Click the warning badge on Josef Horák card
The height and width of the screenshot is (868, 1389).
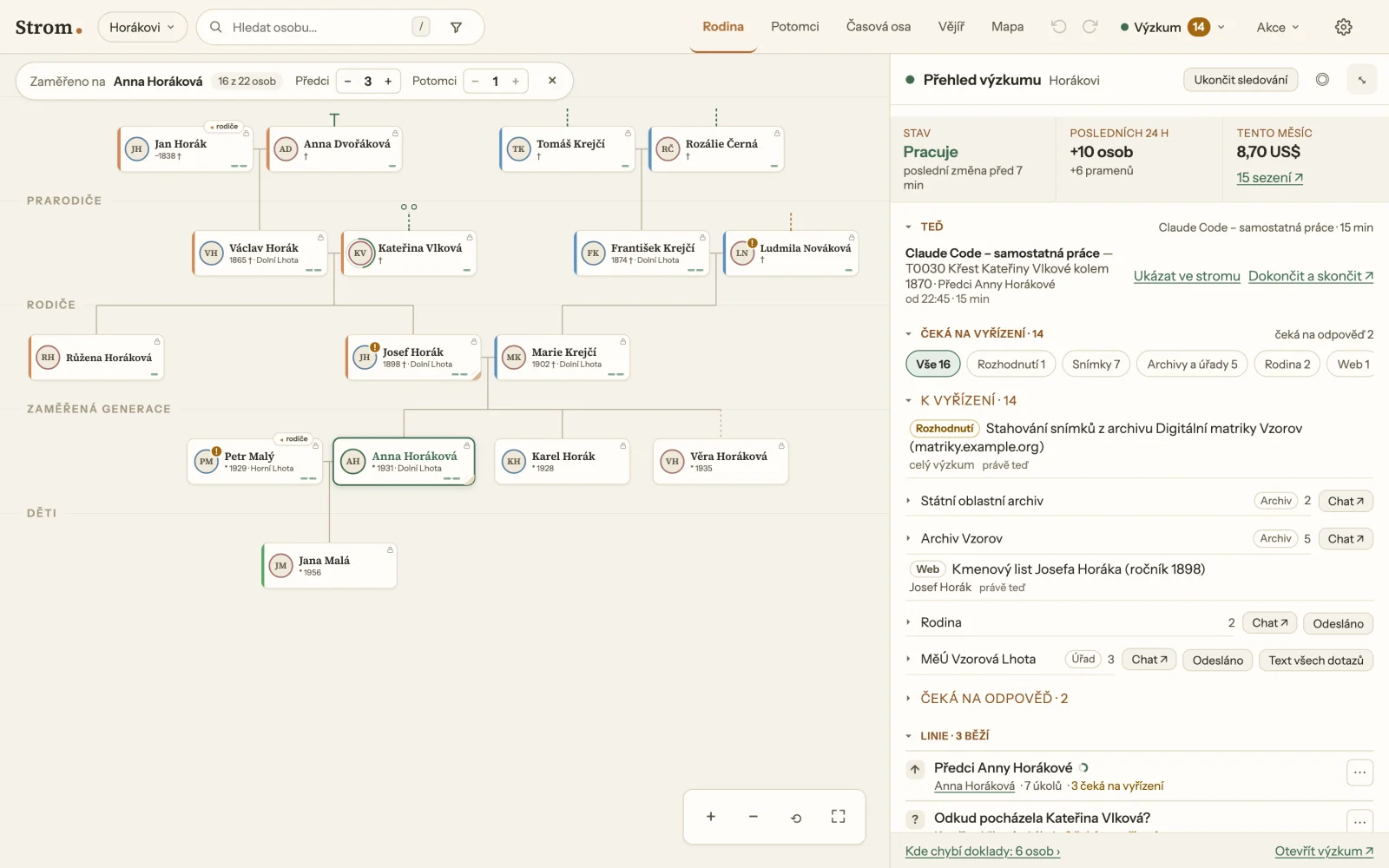click(375, 347)
